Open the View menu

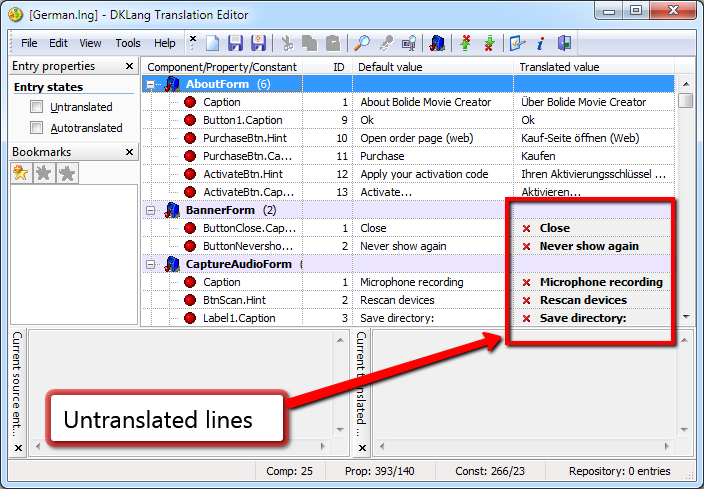[90, 43]
